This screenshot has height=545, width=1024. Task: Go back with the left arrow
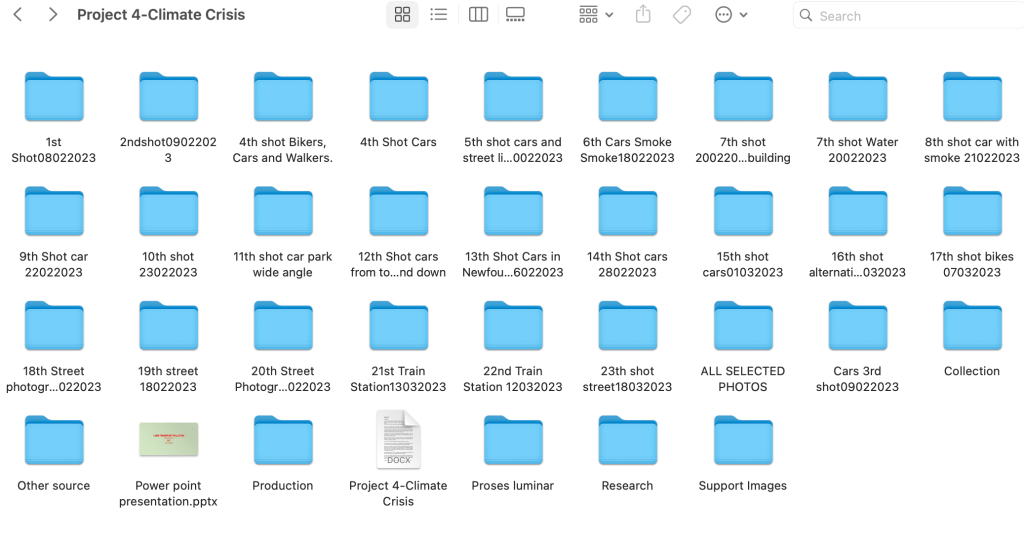point(20,15)
